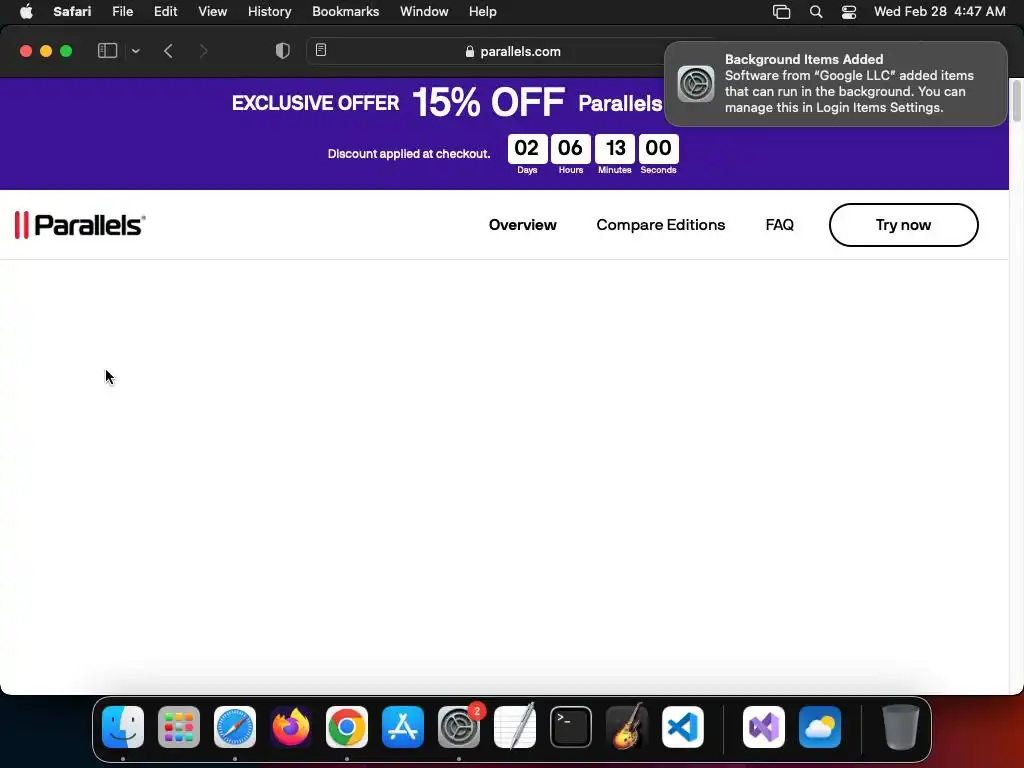Click the 'Discount applied at checkout.' text
The image size is (1024, 768).
coord(409,153)
